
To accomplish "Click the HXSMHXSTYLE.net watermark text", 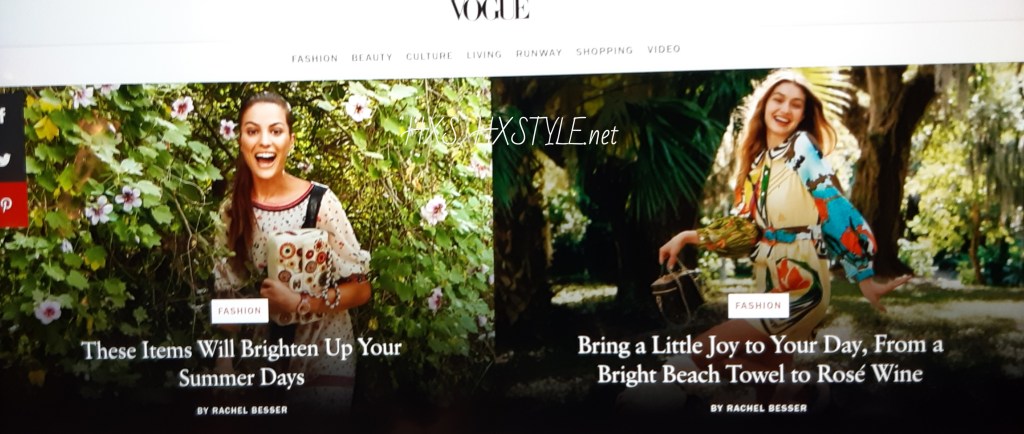I will (x=511, y=132).
